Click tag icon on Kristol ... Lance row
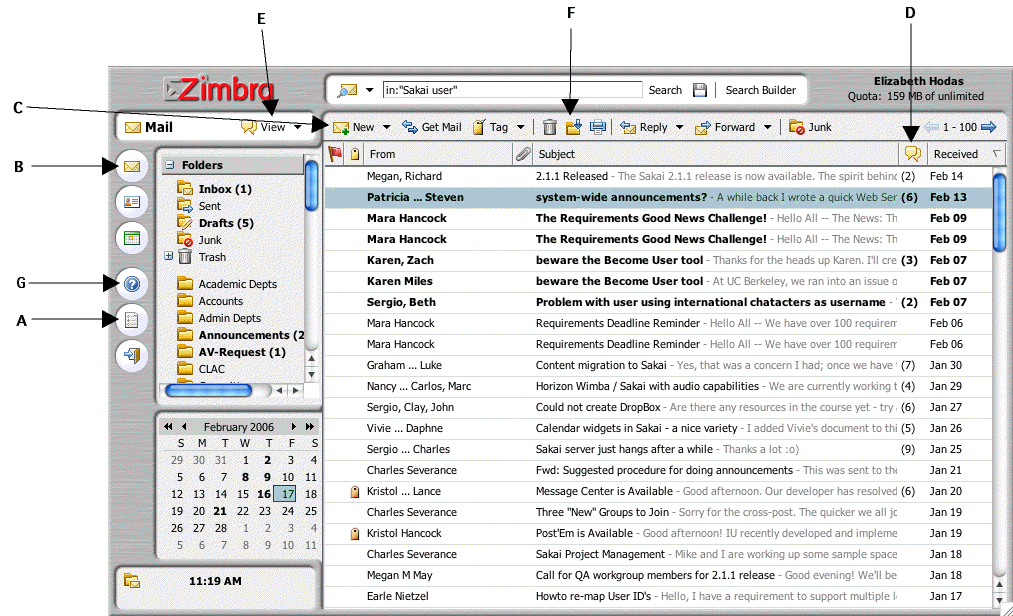 click(x=355, y=492)
